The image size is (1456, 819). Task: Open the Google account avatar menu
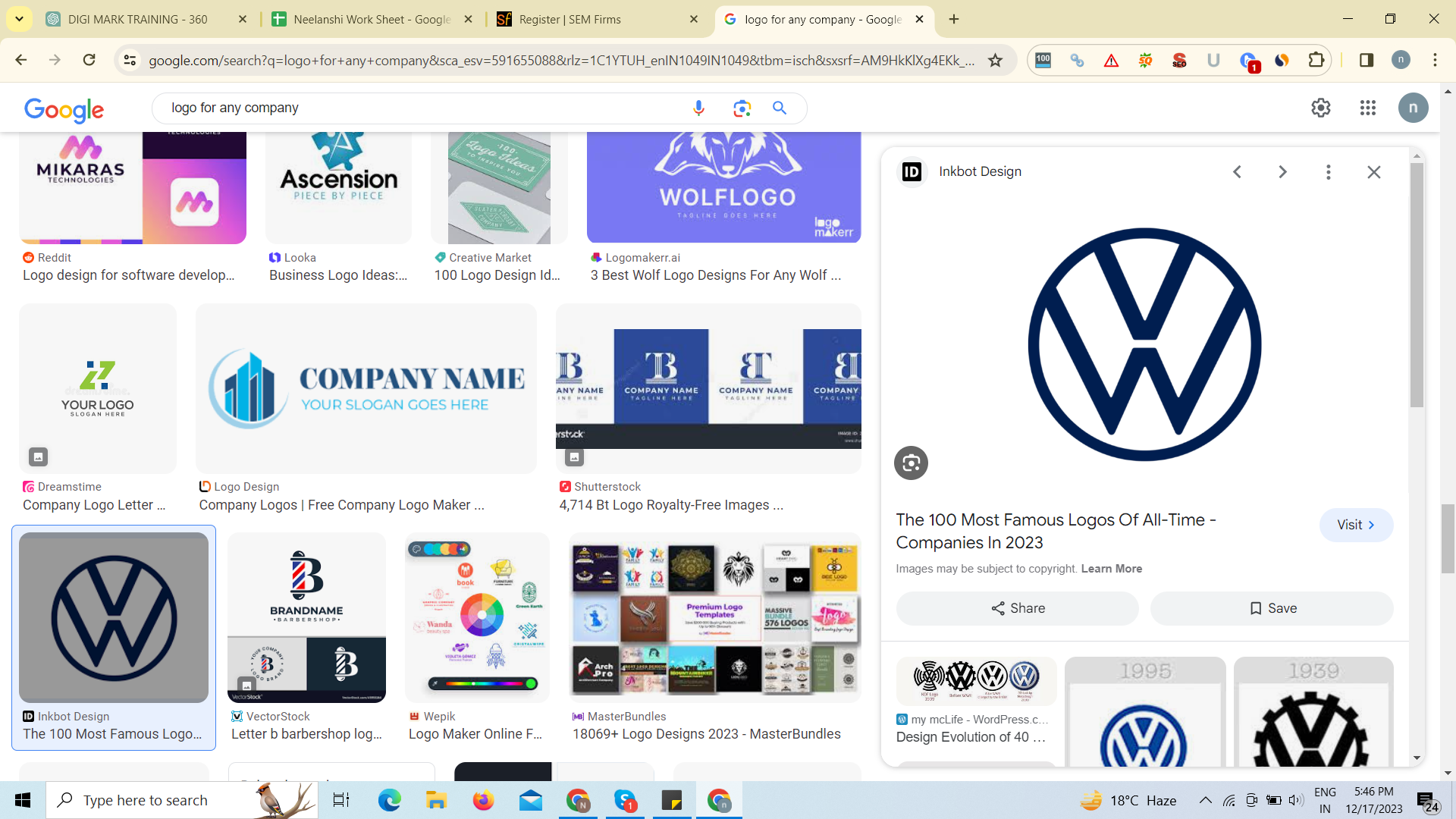1413,108
